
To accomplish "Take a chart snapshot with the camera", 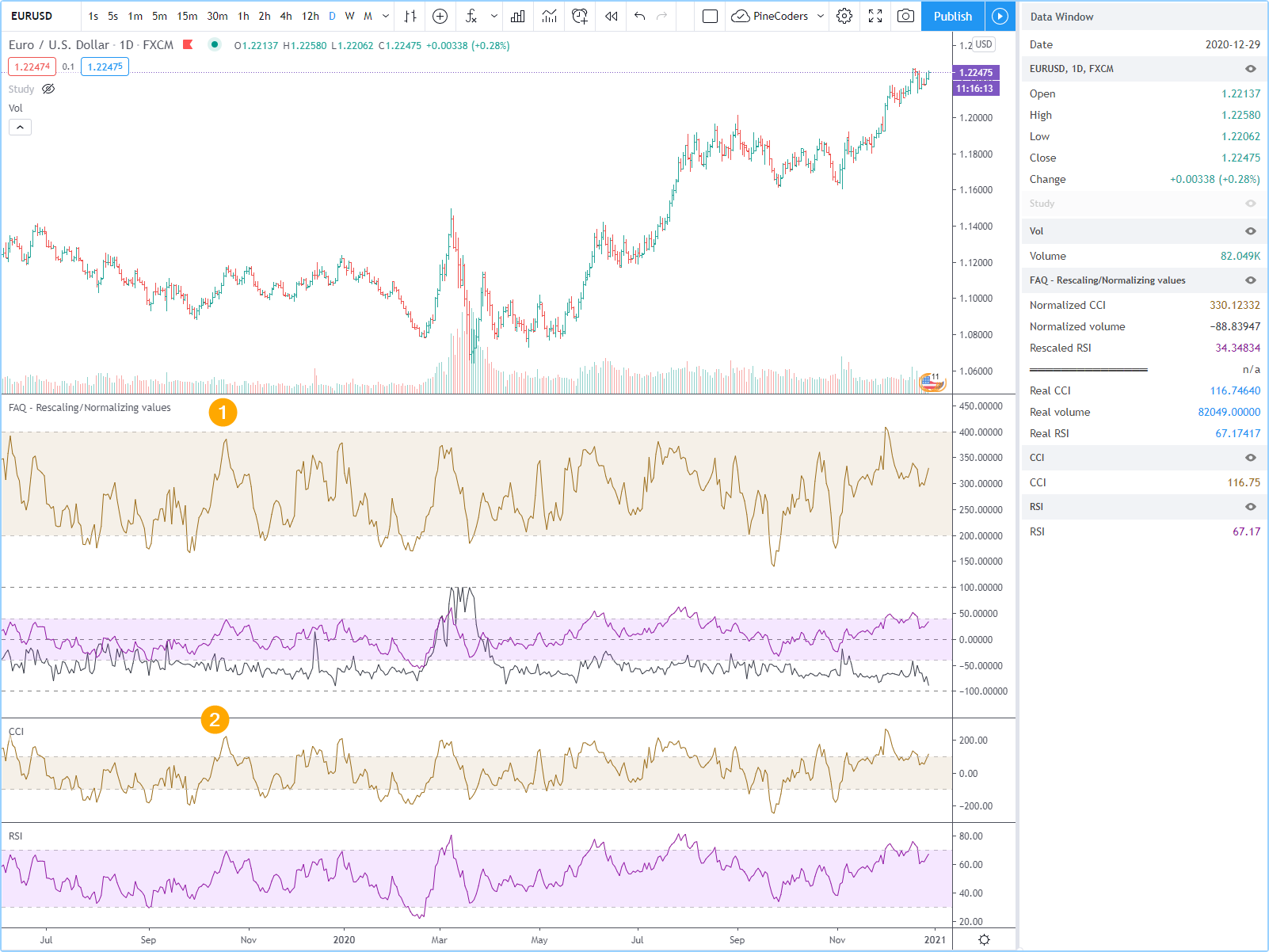I will 905,16.
